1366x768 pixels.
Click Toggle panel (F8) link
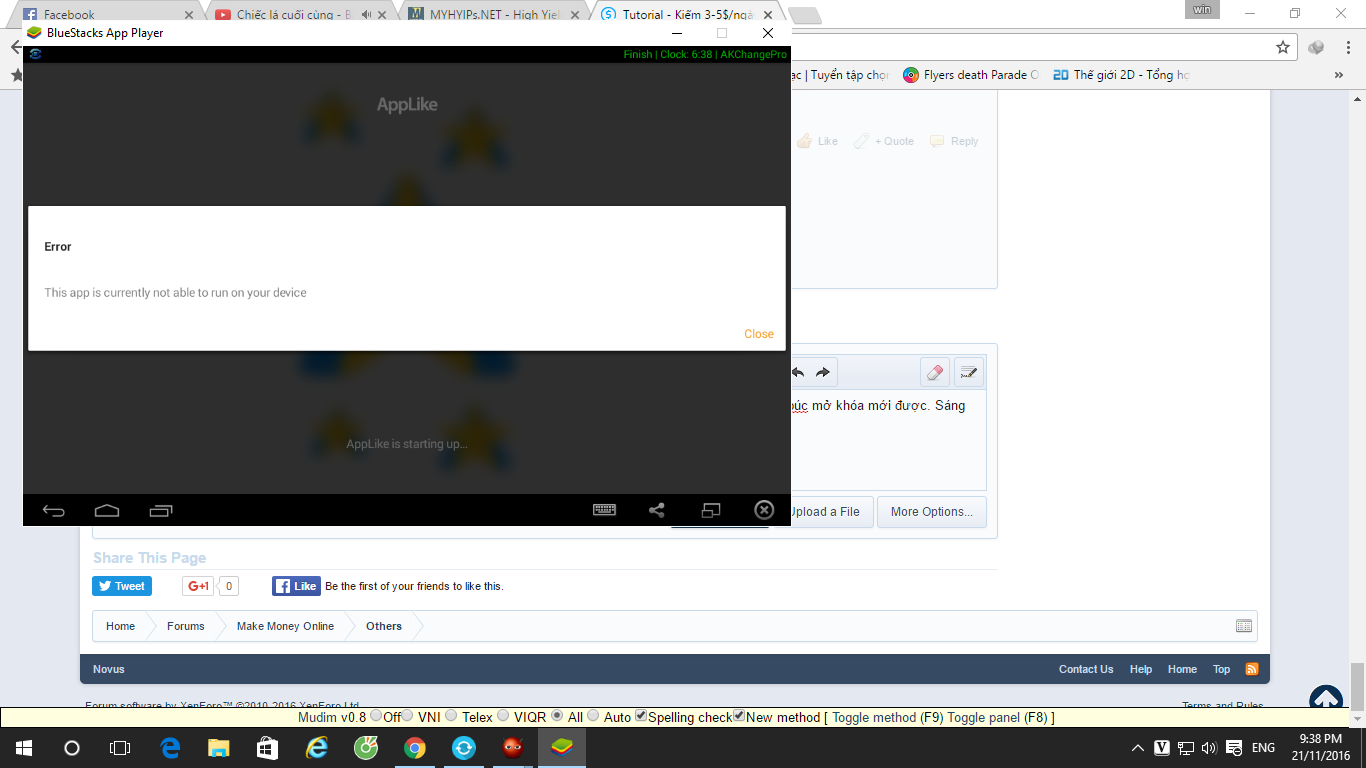point(997,717)
